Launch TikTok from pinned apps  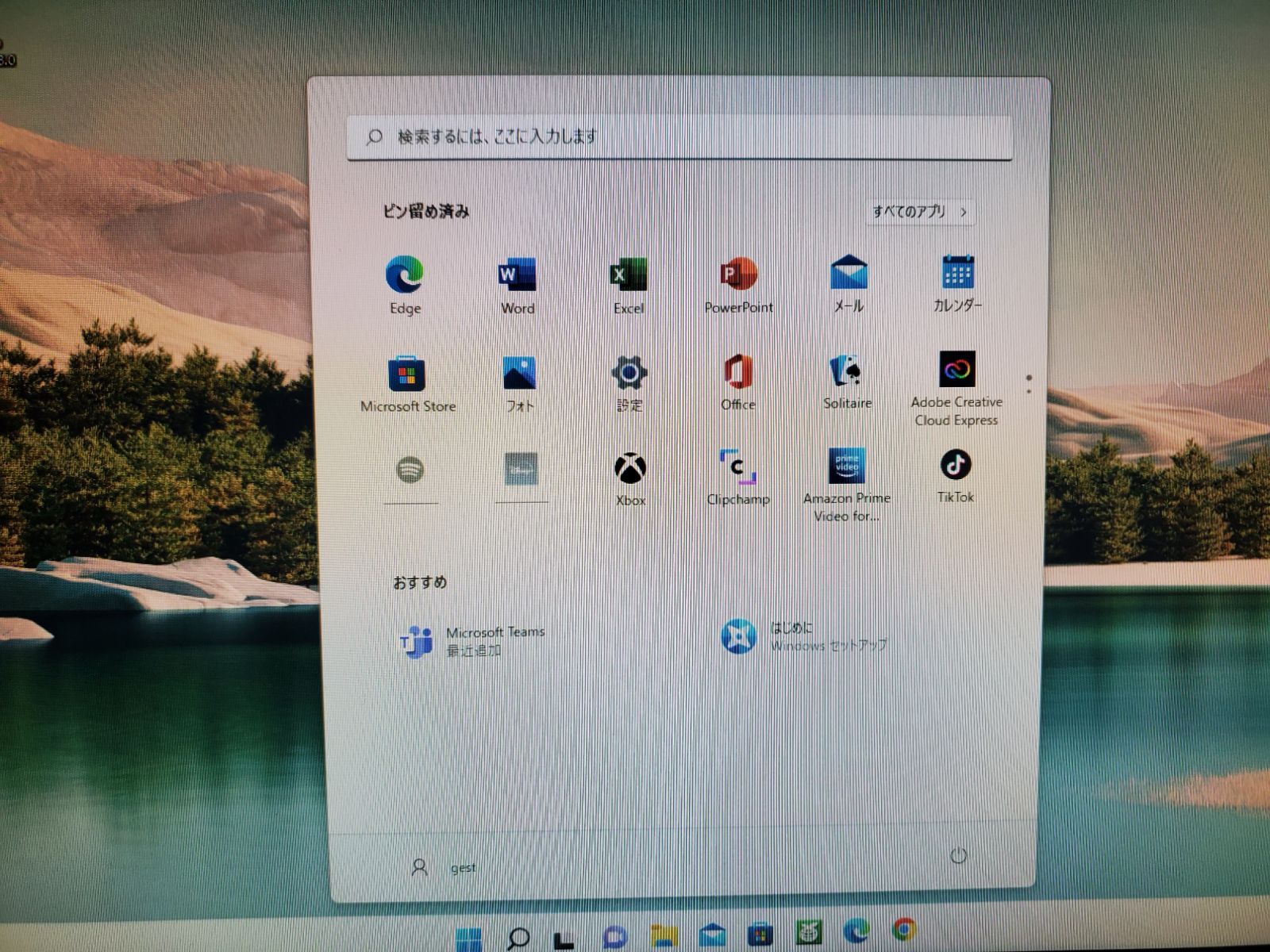point(955,474)
